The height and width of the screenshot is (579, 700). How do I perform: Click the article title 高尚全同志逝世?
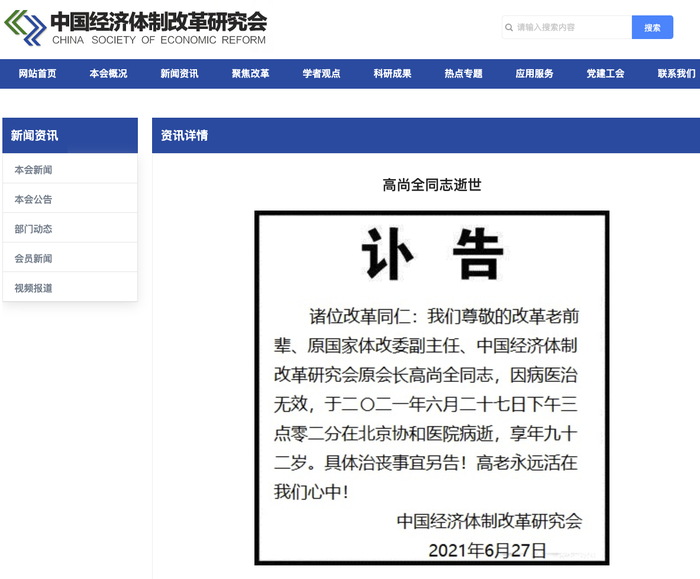pos(432,185)
